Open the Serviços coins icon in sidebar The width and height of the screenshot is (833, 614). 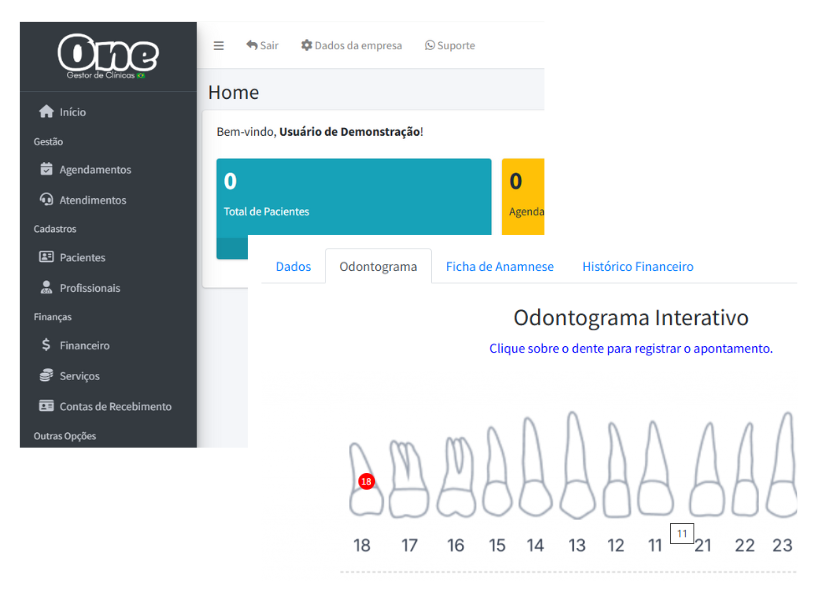46,376
